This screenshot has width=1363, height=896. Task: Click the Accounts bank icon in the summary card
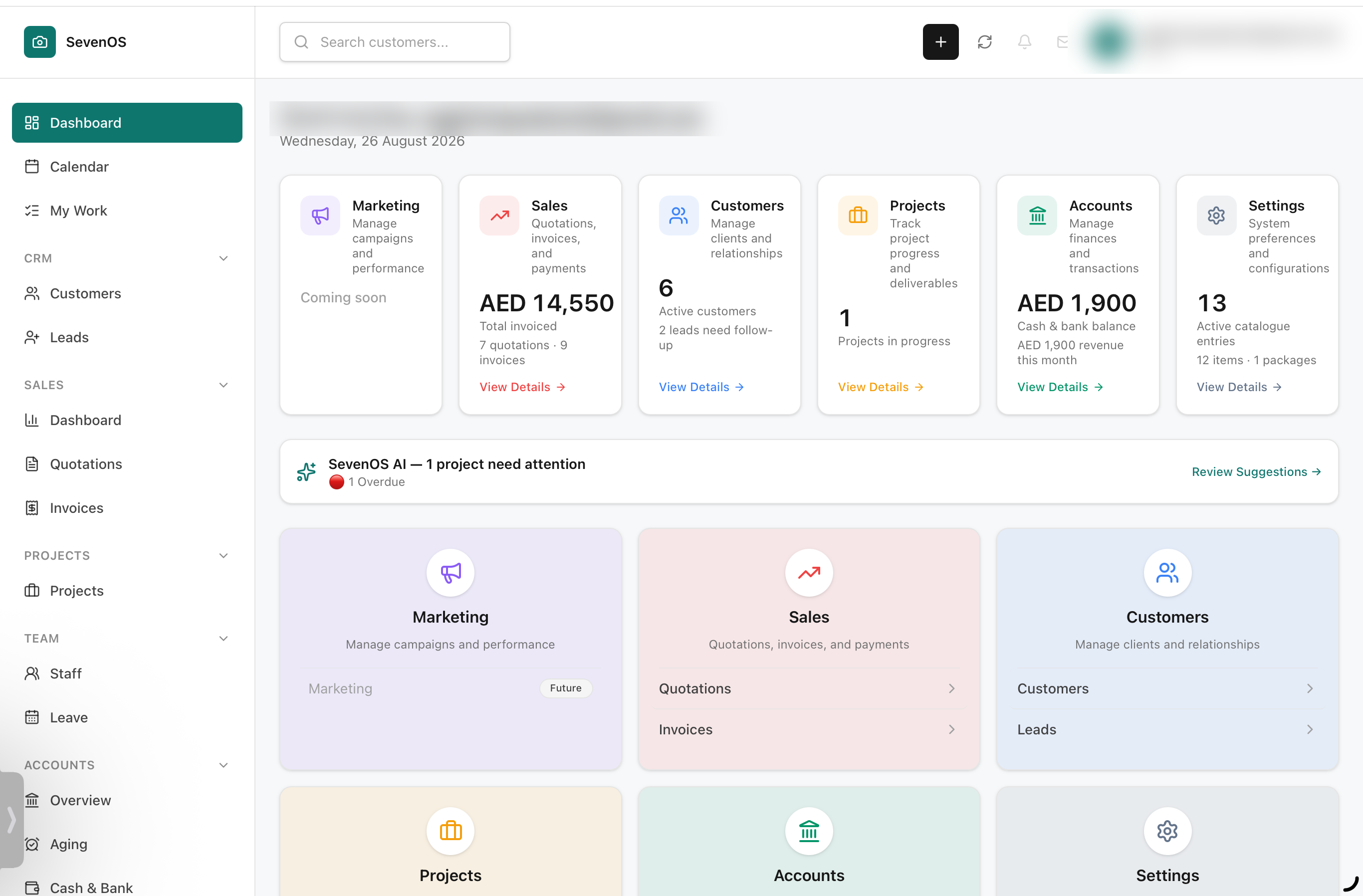1037,215
